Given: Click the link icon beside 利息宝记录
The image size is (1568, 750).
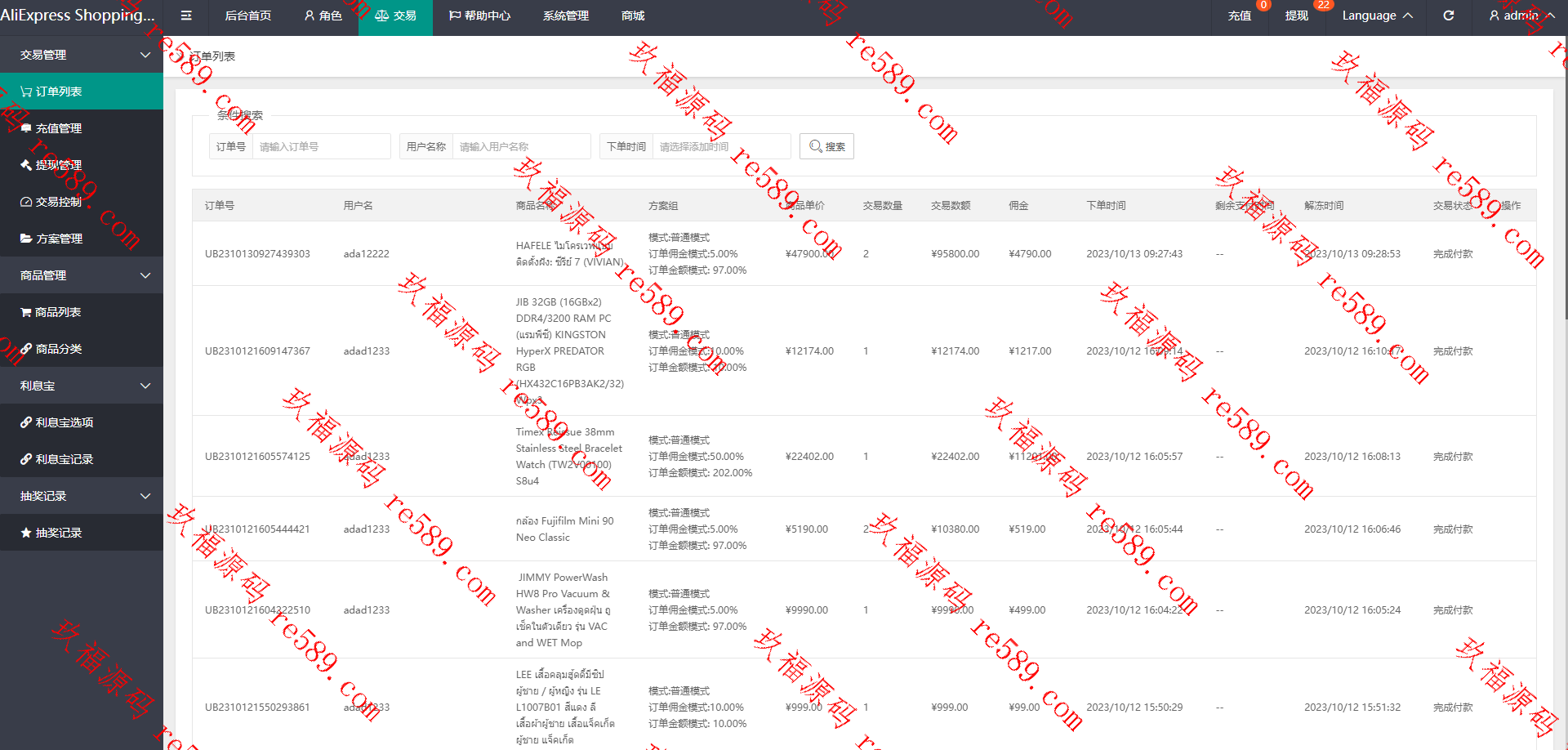Looking at the screenshot, I should point(26,459).
